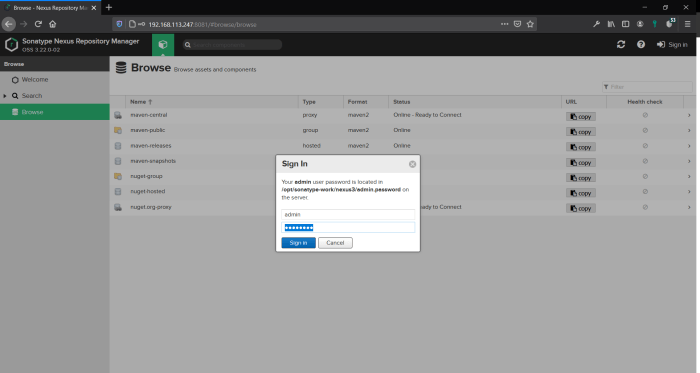The height and width of the screenshot is (373, 700).
Task: Click maven-public group repository icon
Action: [118, 130]
